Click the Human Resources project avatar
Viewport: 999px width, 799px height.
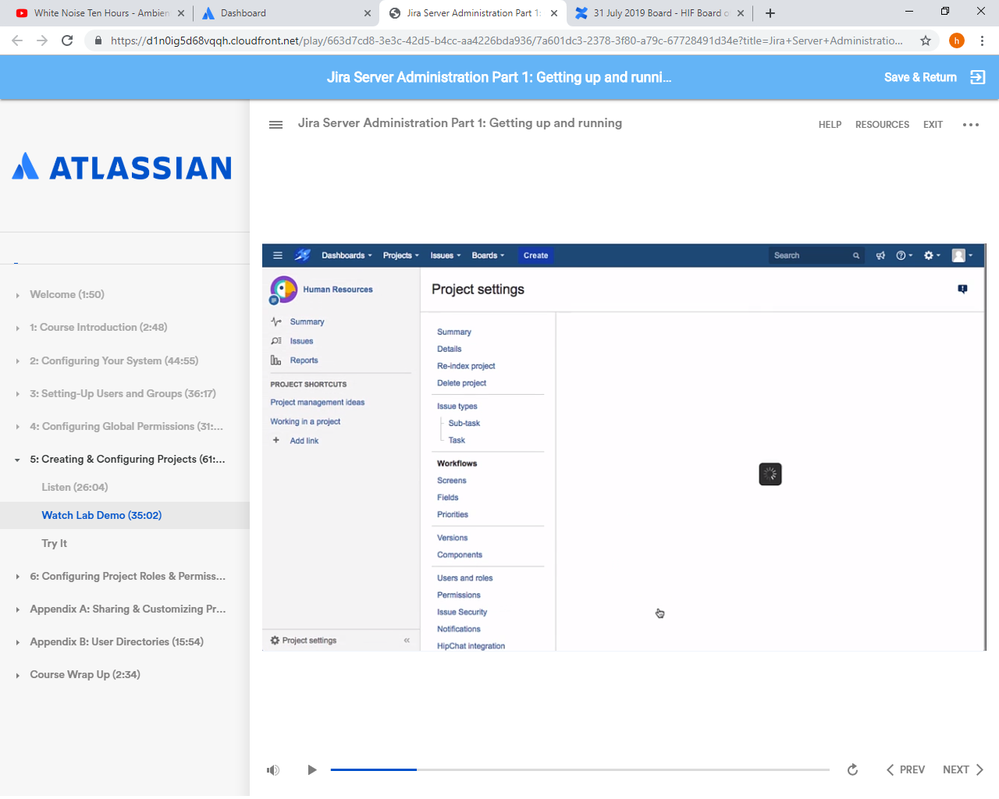(283, 289)
